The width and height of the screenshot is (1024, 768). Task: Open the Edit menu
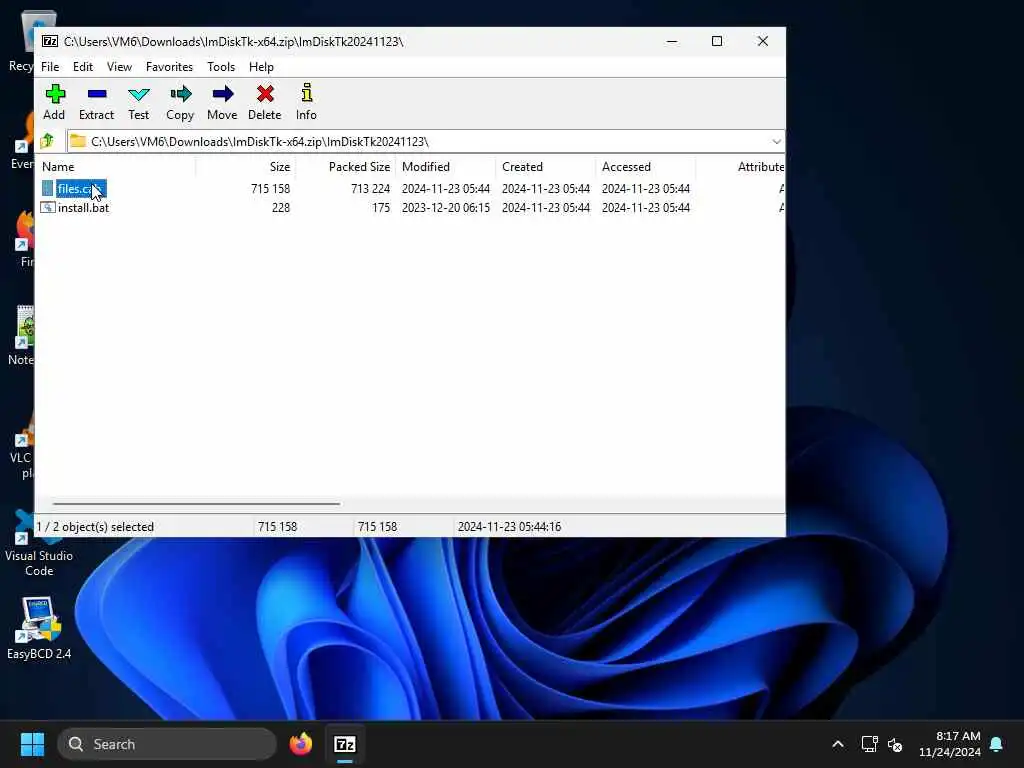click(82, 67)
